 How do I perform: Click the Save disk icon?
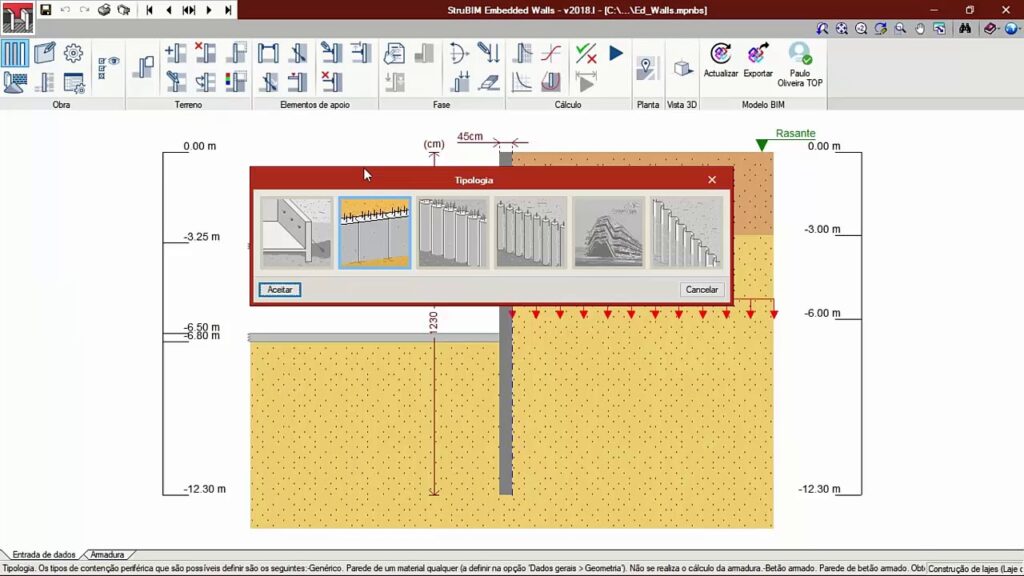(45, 10)
